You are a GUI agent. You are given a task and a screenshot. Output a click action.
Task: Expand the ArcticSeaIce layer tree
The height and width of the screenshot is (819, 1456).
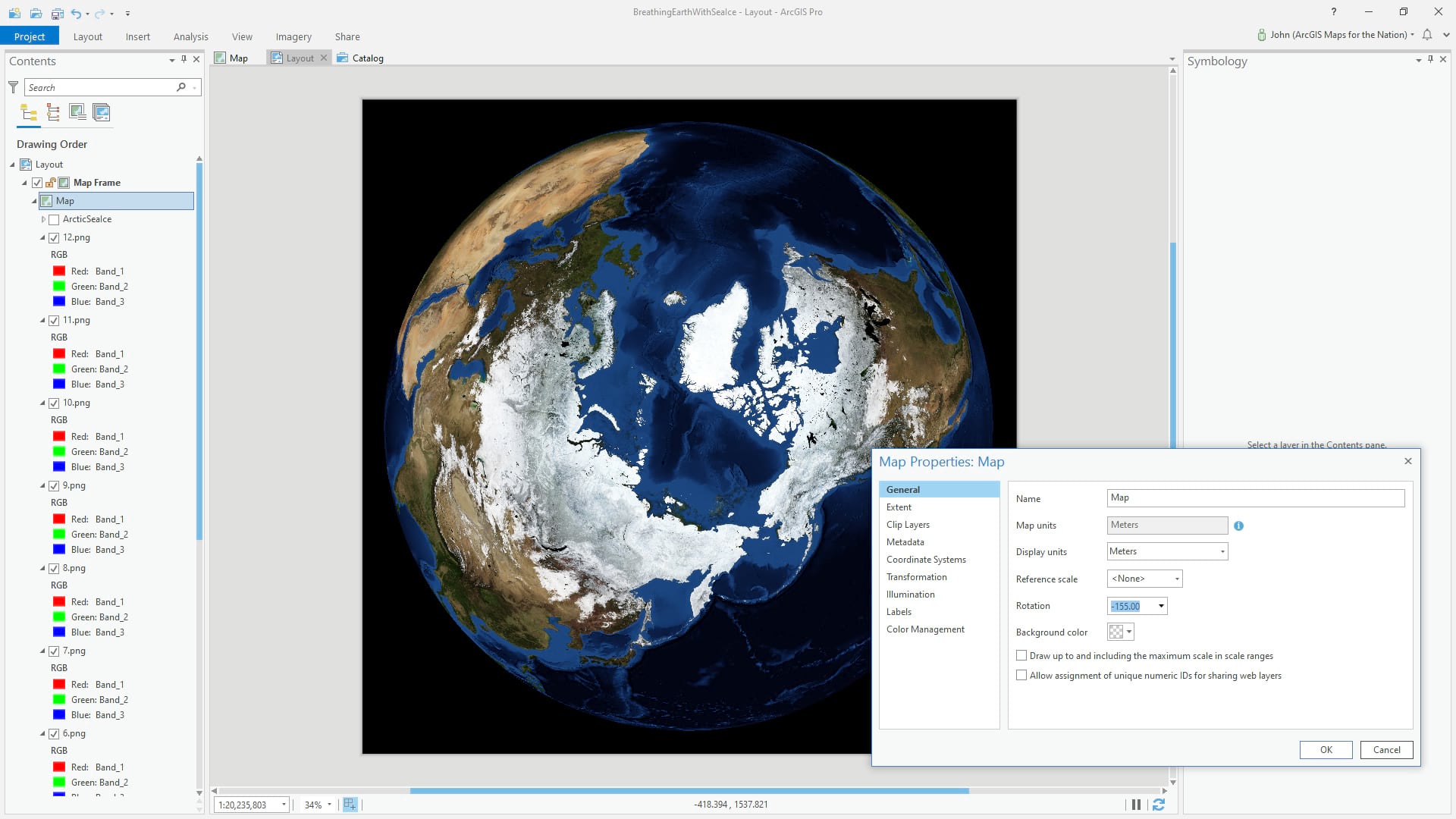(x=43, y=220)
